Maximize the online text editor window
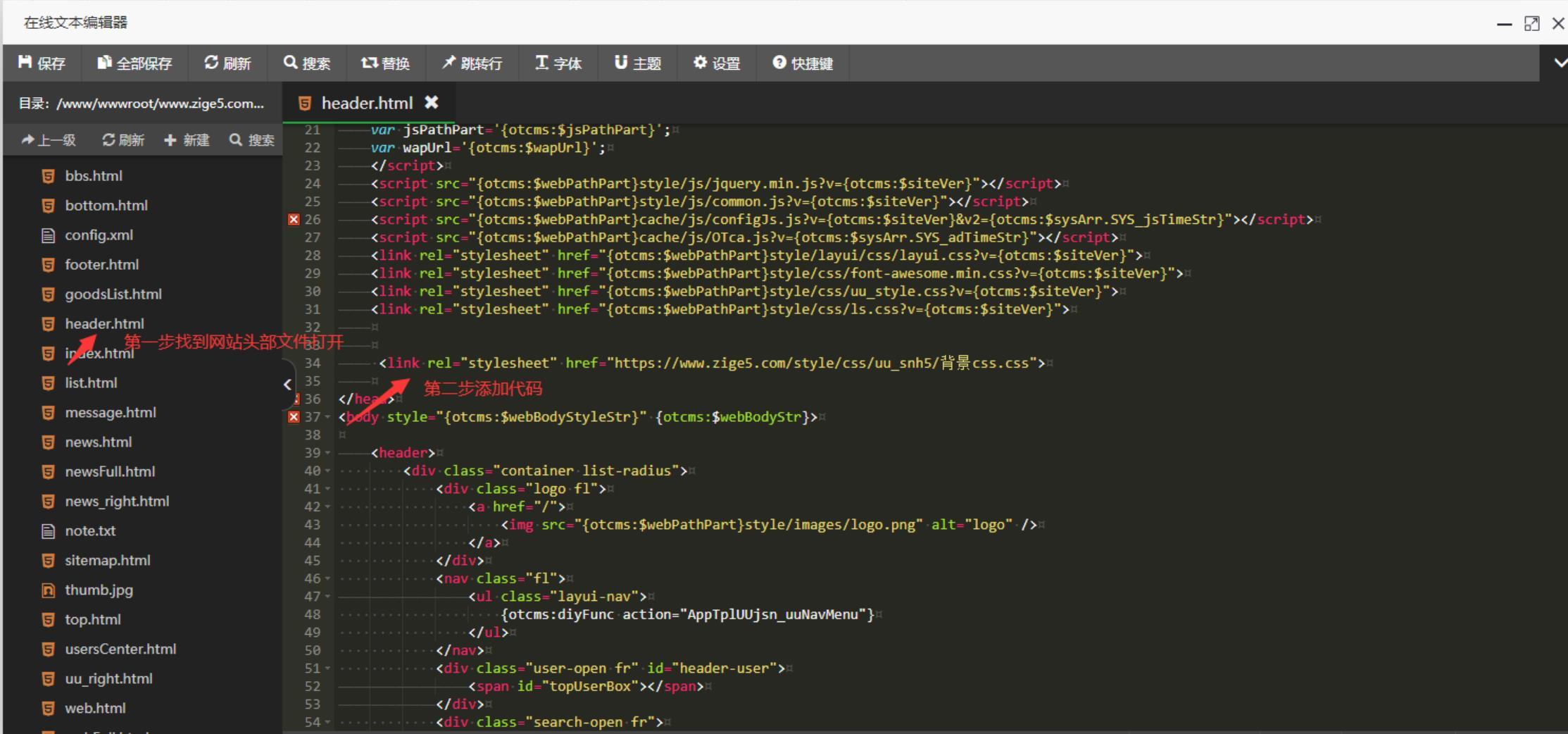 [x=1531, y=23]
